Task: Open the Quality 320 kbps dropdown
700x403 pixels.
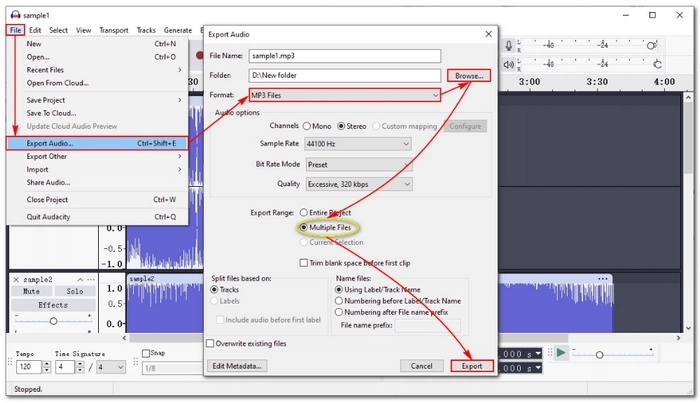Action: pyautogui.click(x=359, y=184)
